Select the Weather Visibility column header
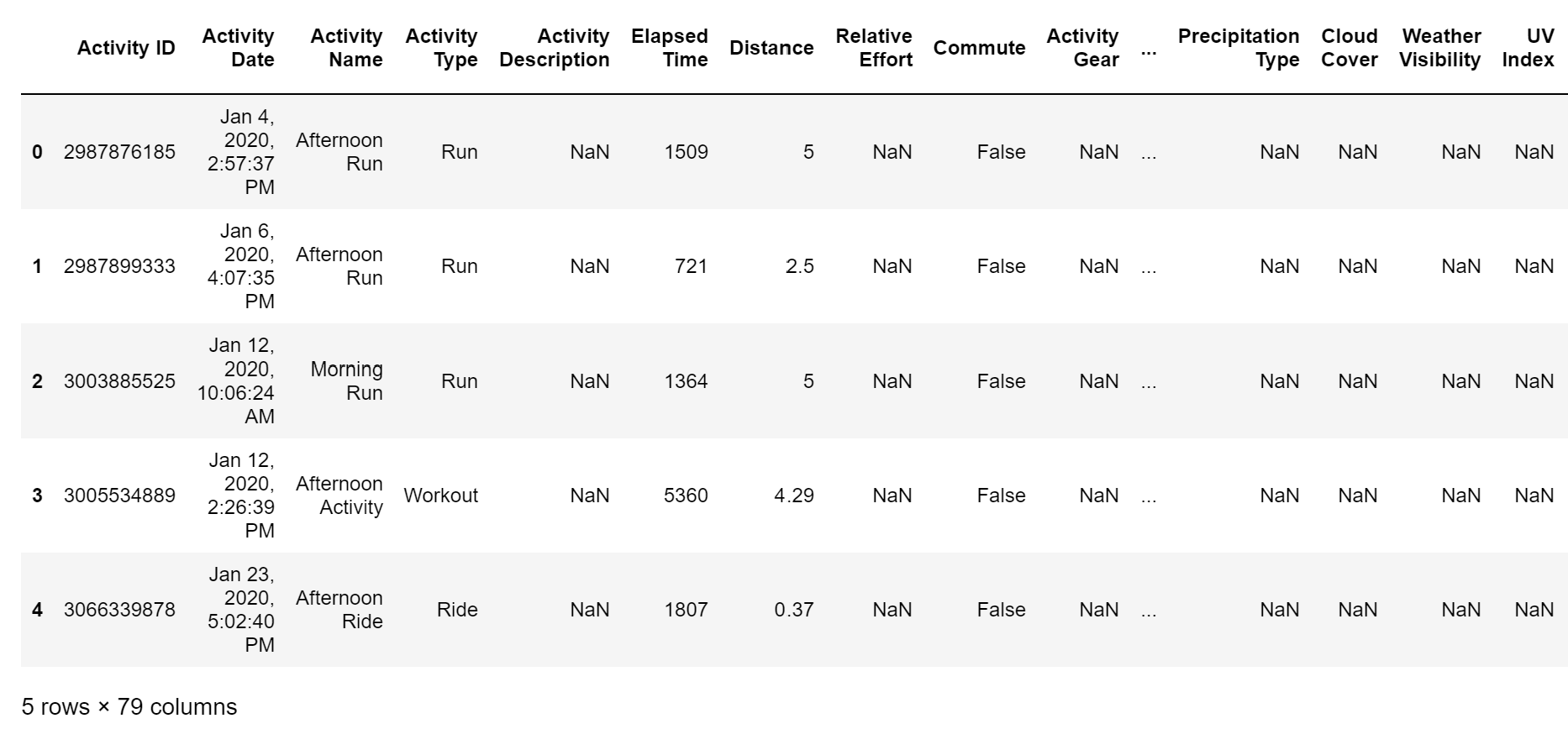 pyautogui.click(x=1439, y=48)
